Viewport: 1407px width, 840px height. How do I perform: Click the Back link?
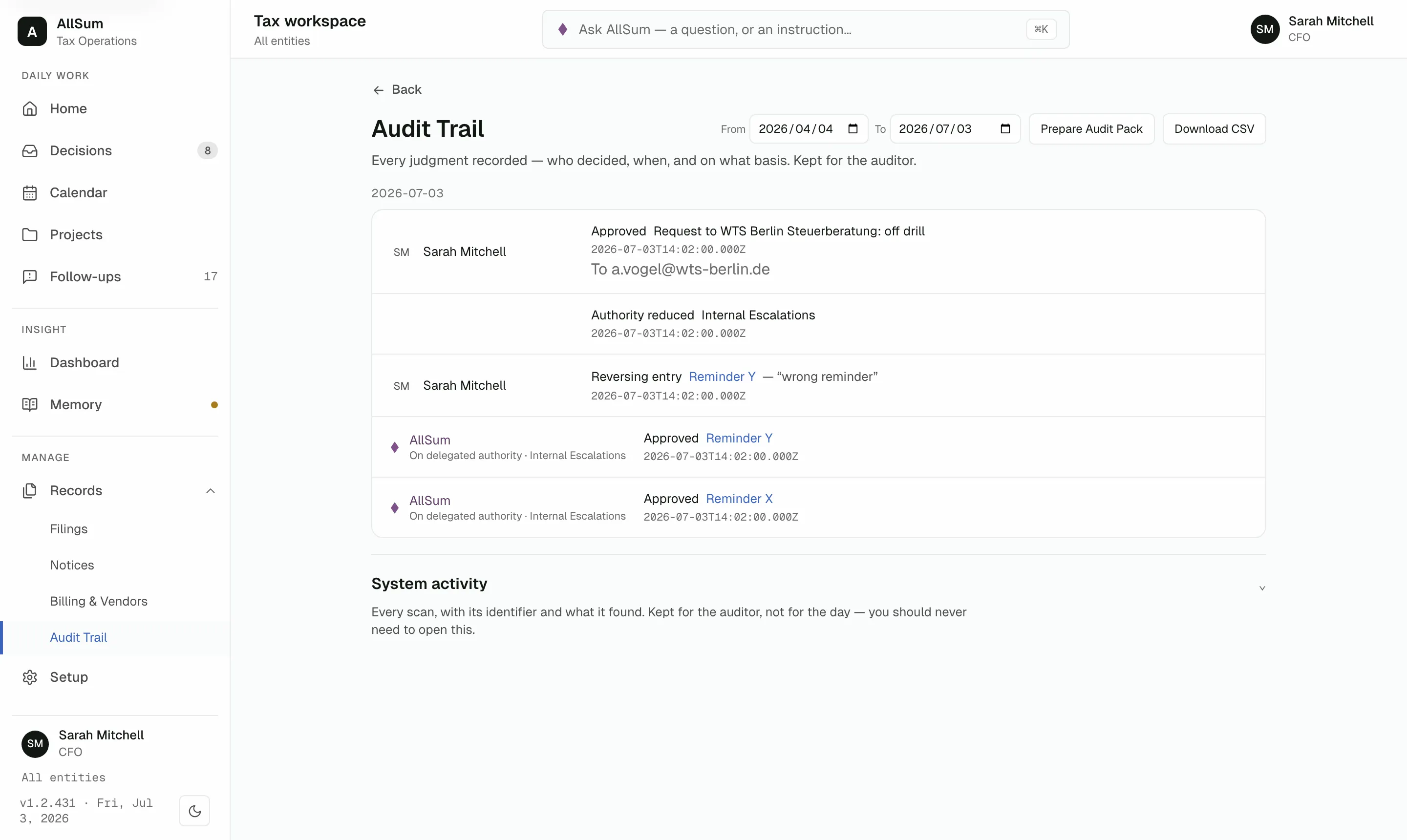point(397,89)
